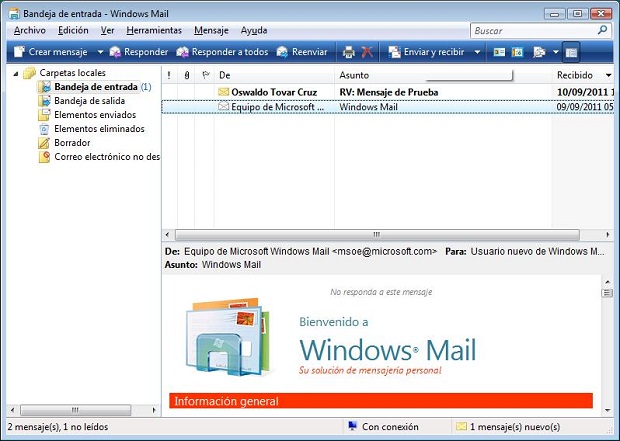620x441 pixels.
Task: Click the Windows Mail logo image
Action: 228,337
